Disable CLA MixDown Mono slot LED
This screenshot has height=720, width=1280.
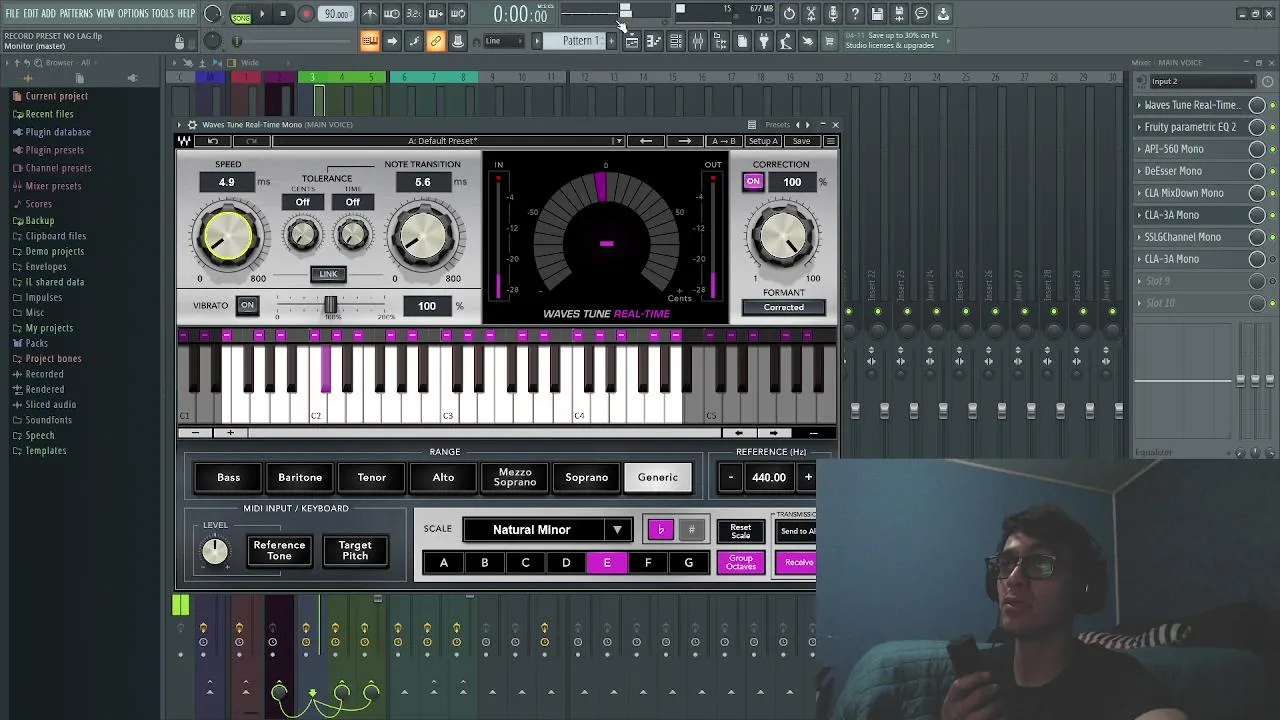(x=1271, y=193)
